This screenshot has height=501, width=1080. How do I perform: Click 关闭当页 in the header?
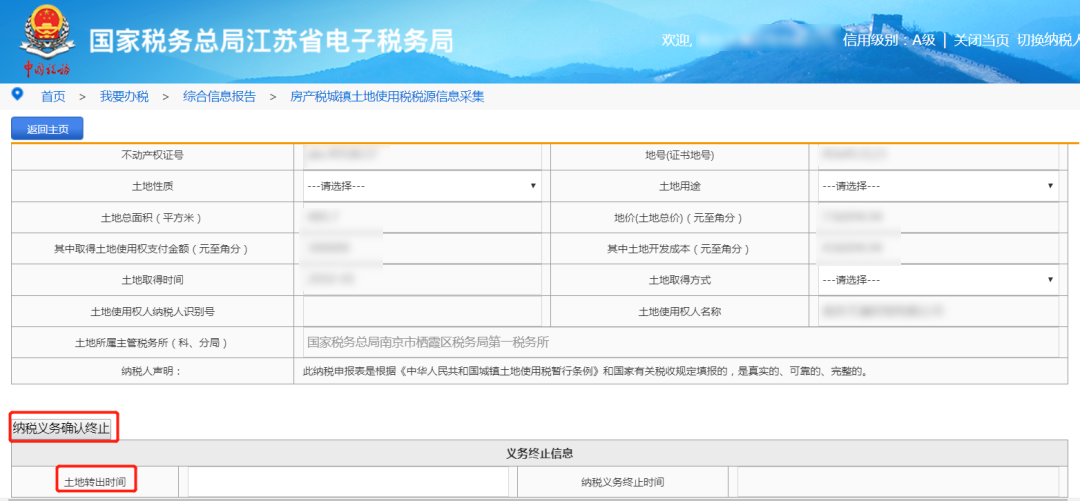(980, 40)
